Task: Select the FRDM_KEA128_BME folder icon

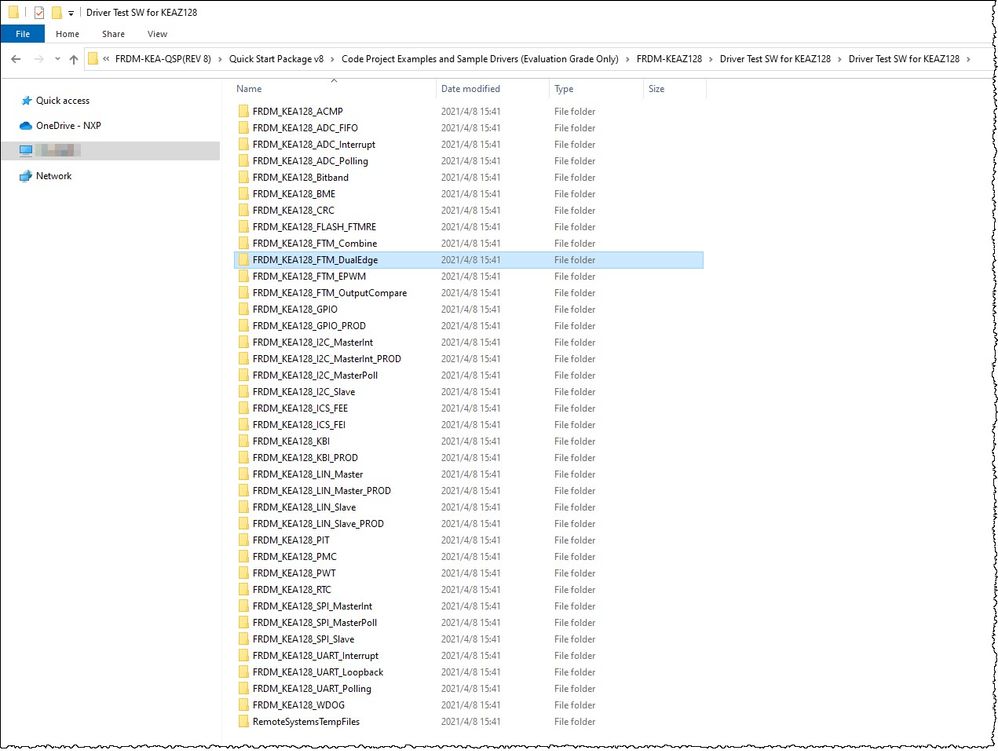Action: pos(244,194)
